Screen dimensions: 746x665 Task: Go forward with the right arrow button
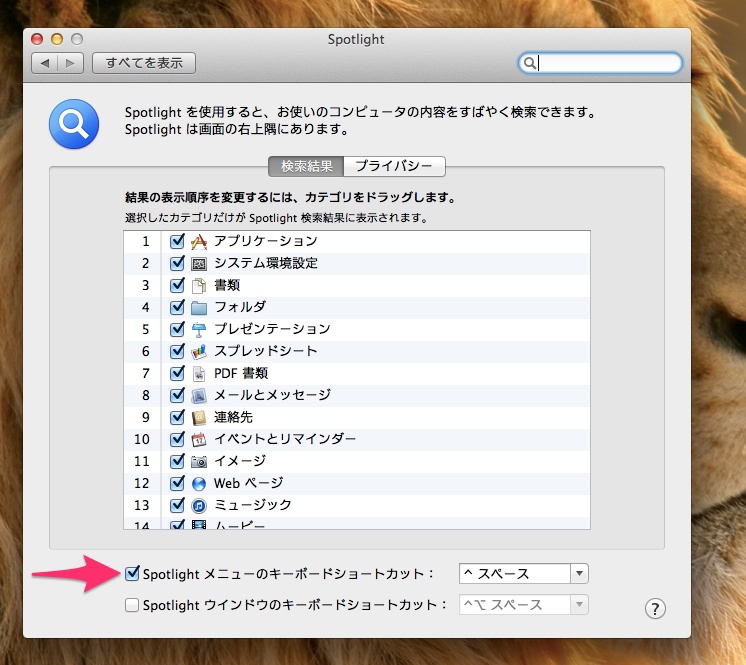(70, 63)
